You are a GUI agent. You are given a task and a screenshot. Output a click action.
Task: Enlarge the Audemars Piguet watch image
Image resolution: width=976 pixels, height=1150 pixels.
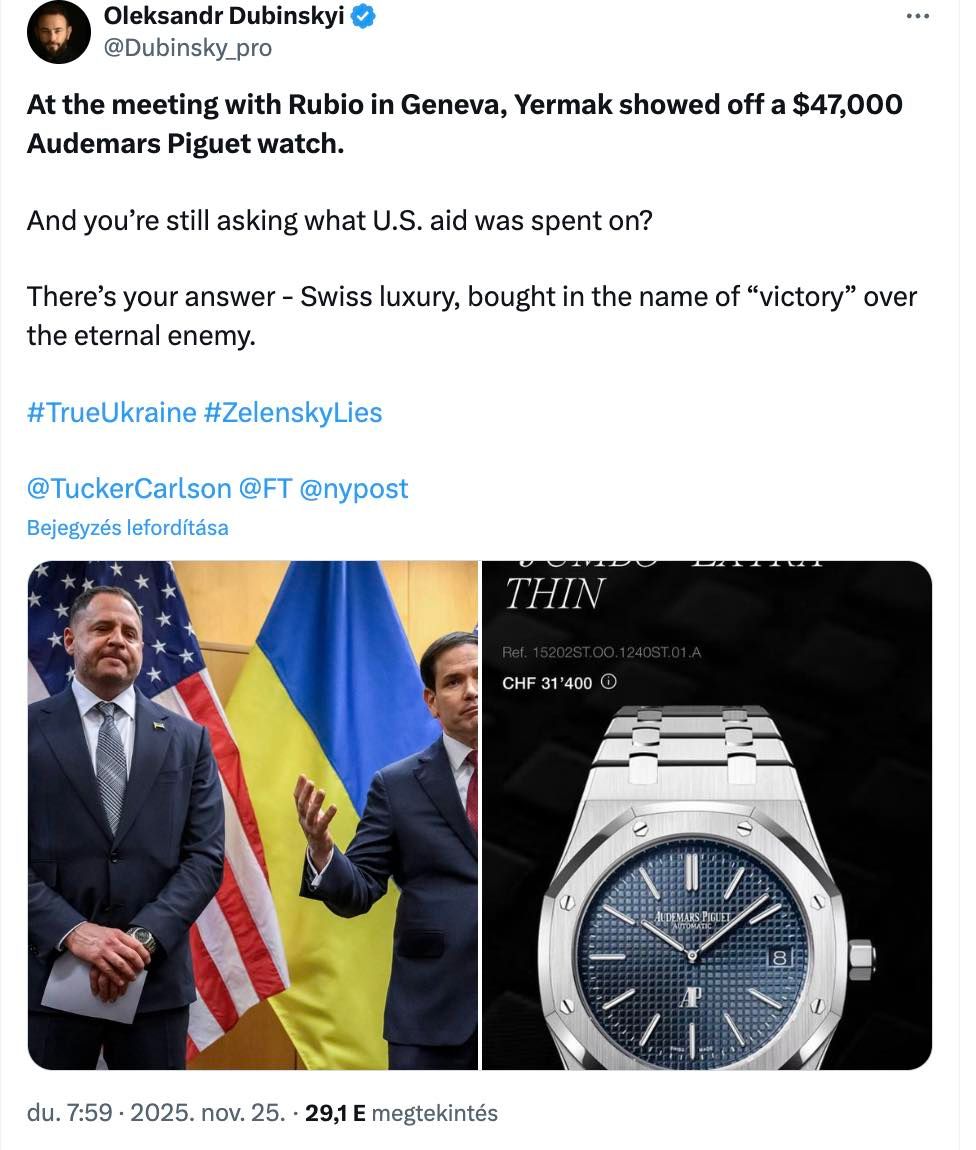click(x=706, y=815)
